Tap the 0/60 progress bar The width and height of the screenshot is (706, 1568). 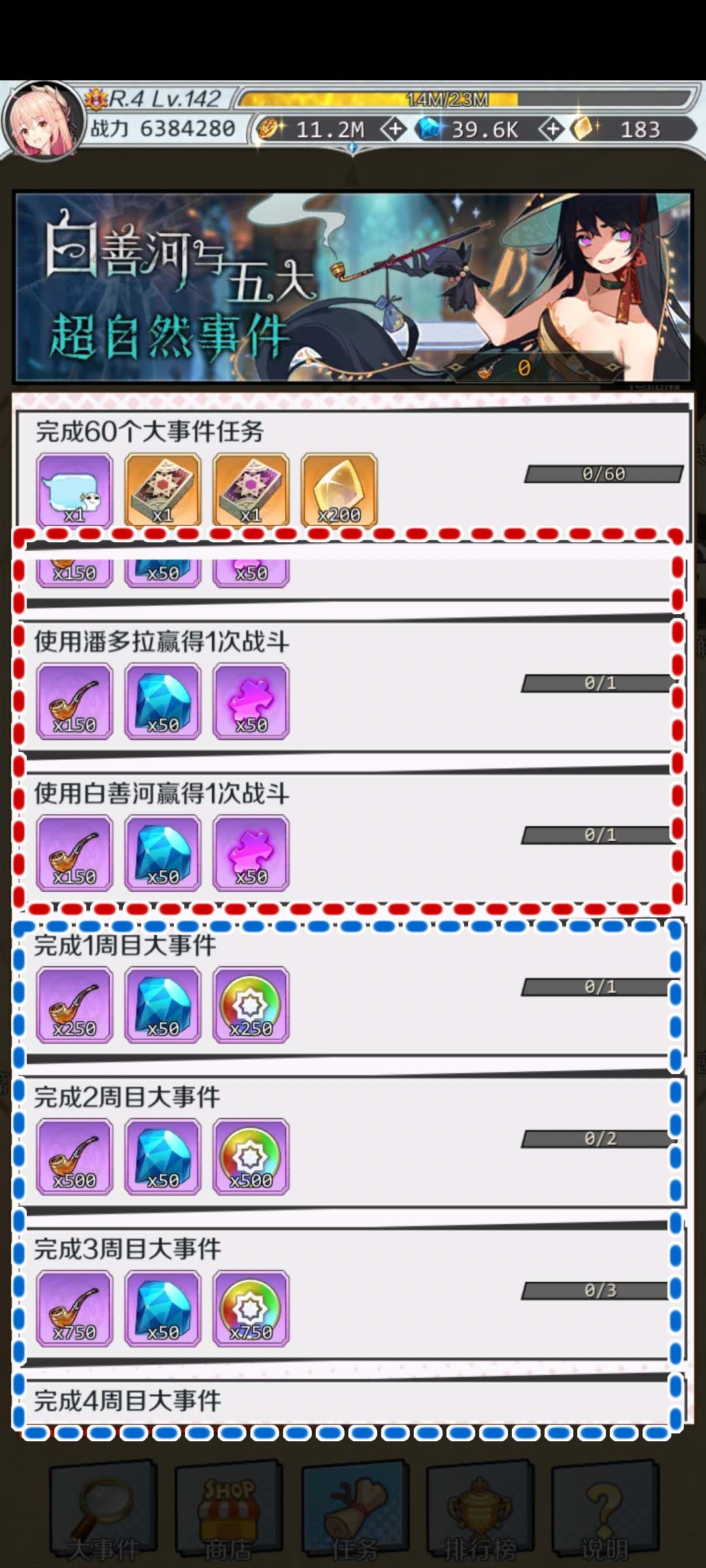click(604, 474)
